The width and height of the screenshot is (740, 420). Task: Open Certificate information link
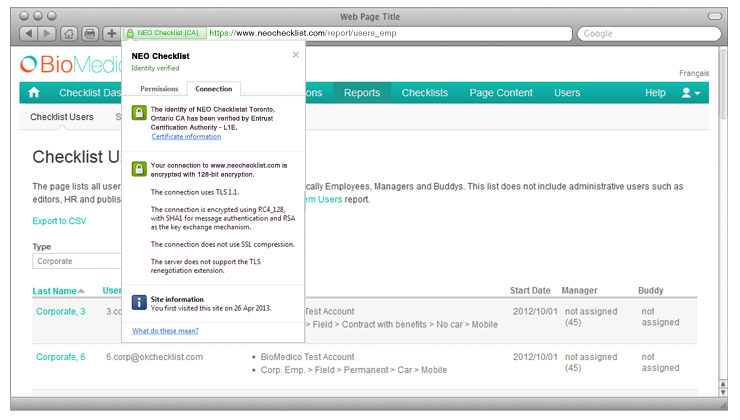point(186,136)
